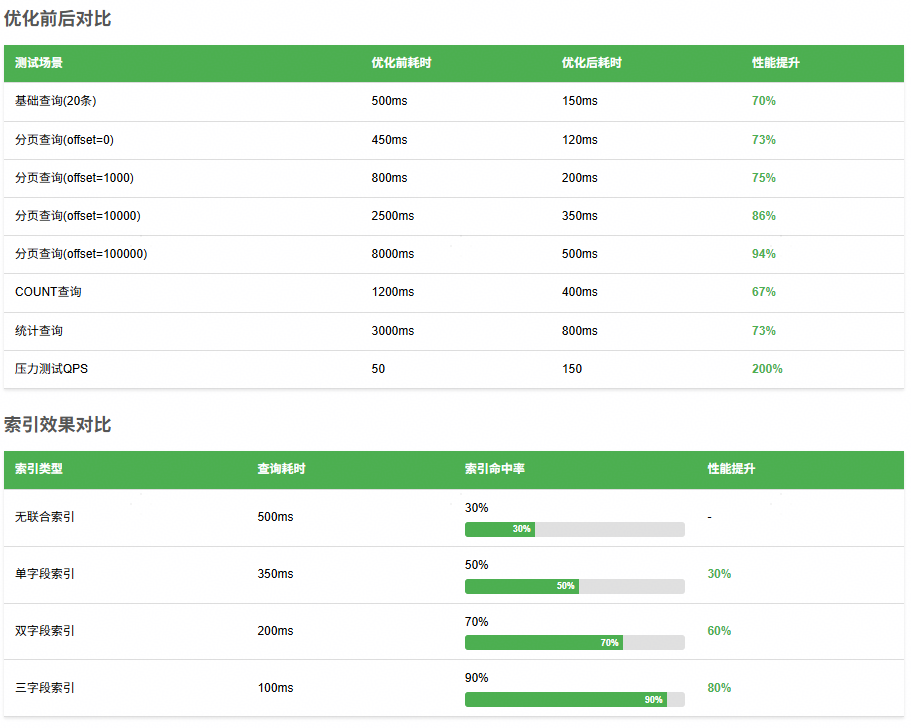Click the 30% index hit-rate progress bar
911x728 pixels.
pyautogui.click(x=574, y=529)
